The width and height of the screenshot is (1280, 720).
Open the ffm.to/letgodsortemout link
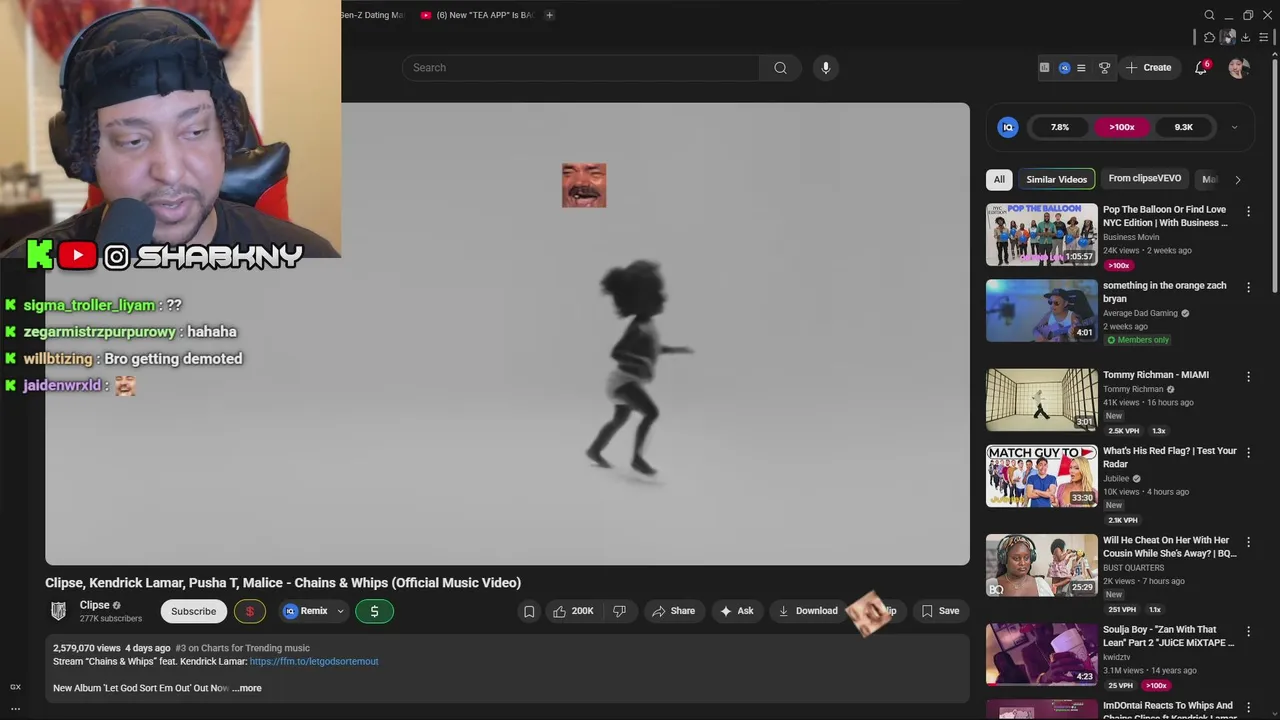click(314, 661)
